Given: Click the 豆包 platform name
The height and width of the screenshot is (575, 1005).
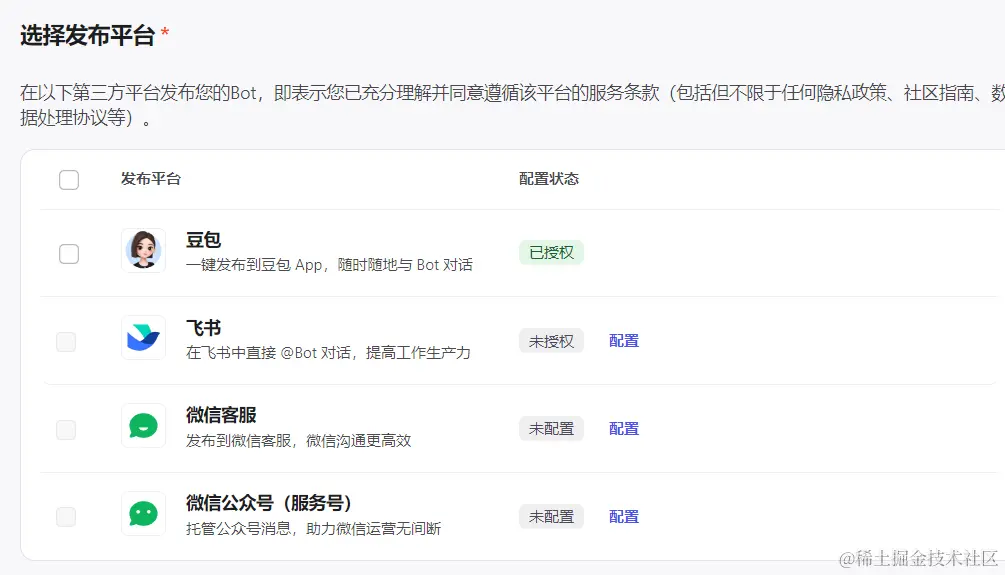Looking at the screenshot, I should tap(204, 240).
